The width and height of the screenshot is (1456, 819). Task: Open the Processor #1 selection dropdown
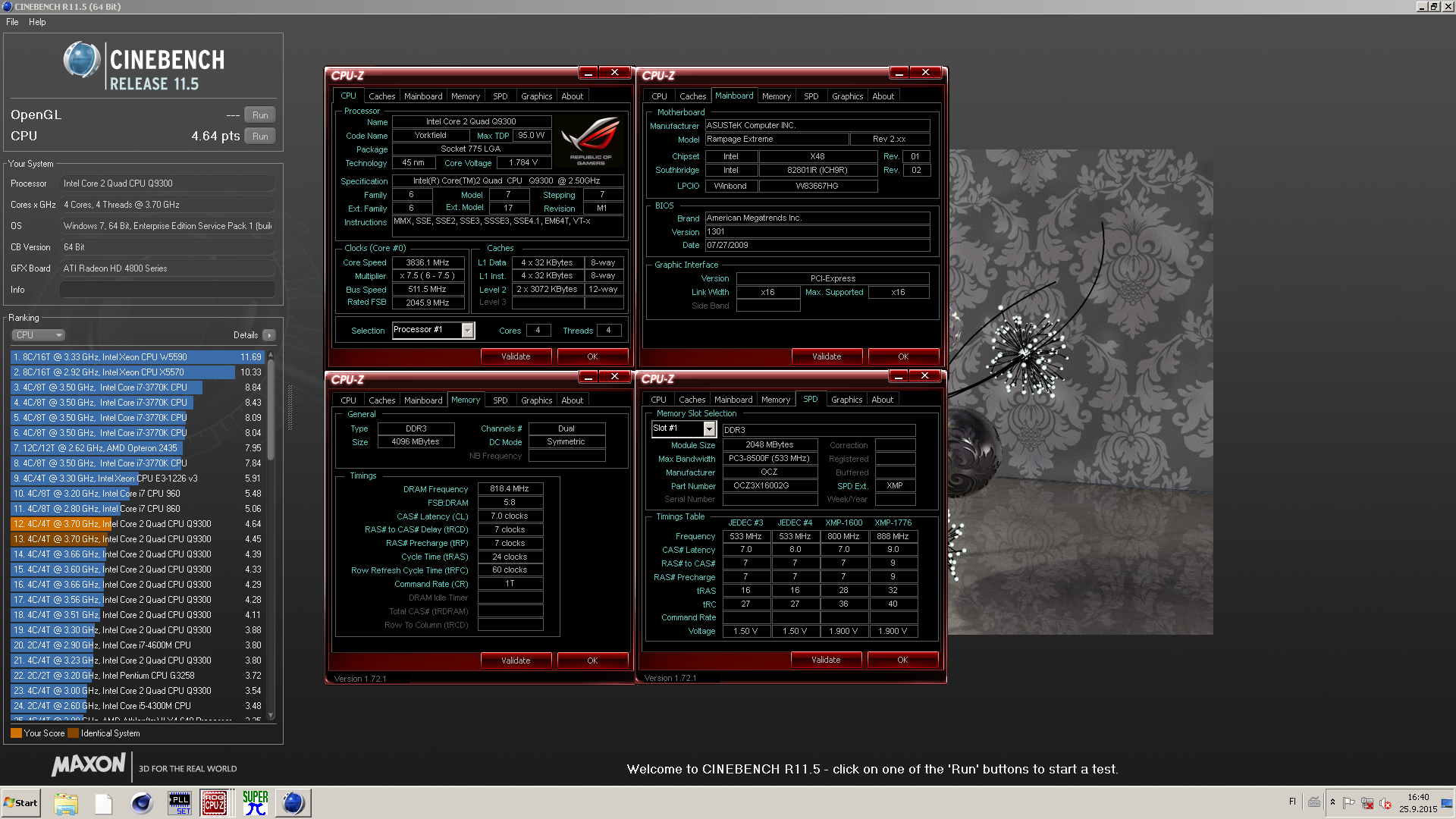[468, 330]
